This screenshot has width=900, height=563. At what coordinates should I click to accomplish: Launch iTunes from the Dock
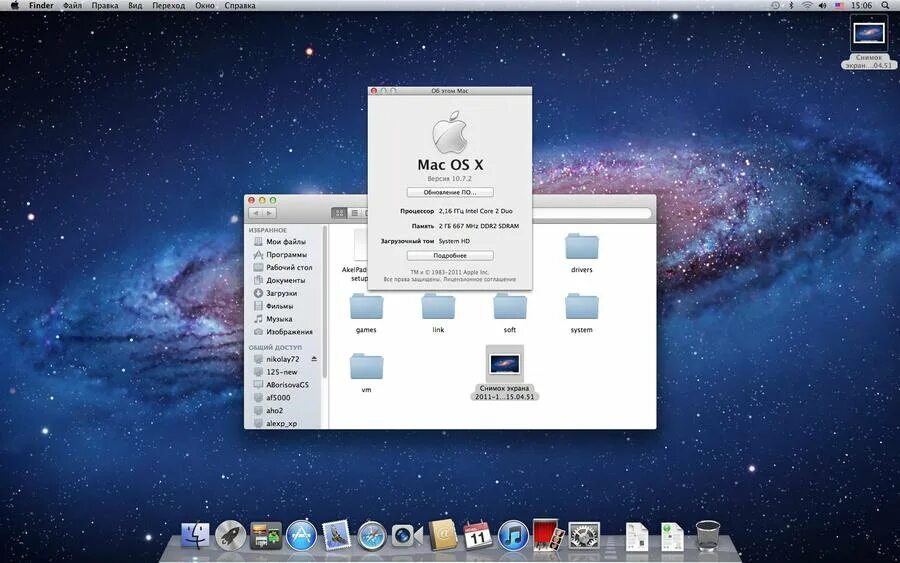coord(513,536)
